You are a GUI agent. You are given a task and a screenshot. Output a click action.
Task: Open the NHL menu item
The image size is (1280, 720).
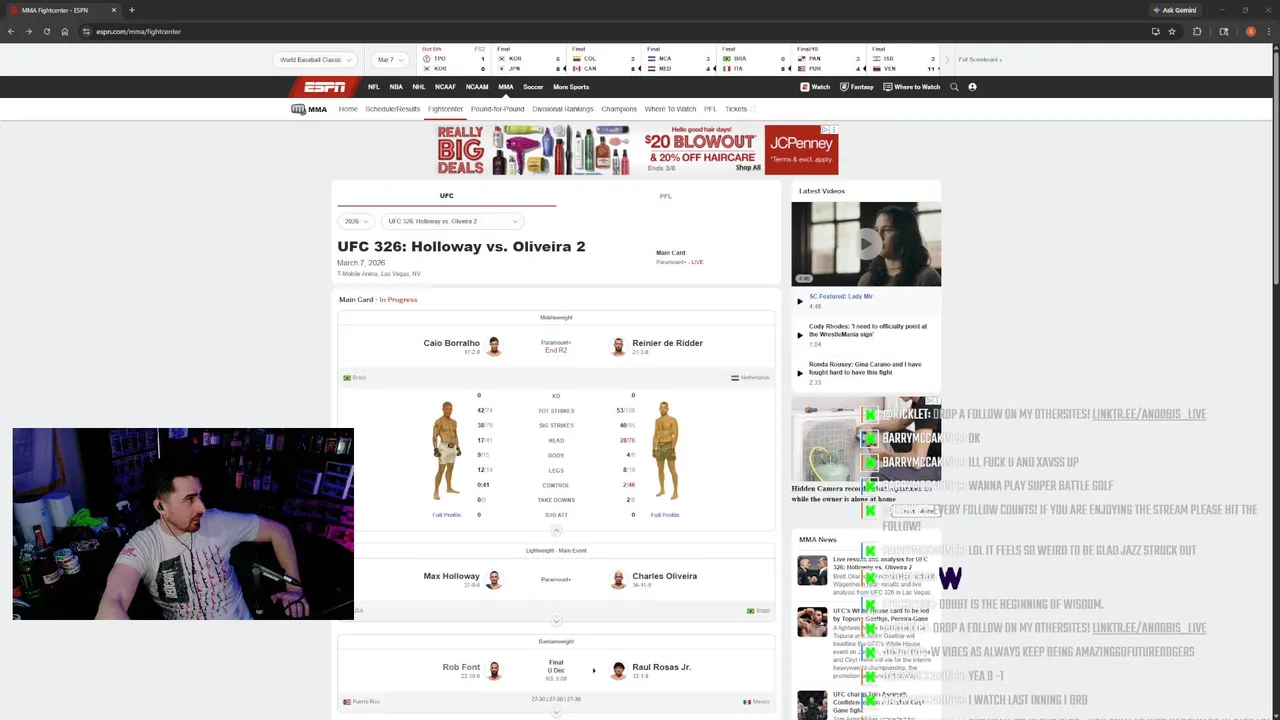pos(419,87)
